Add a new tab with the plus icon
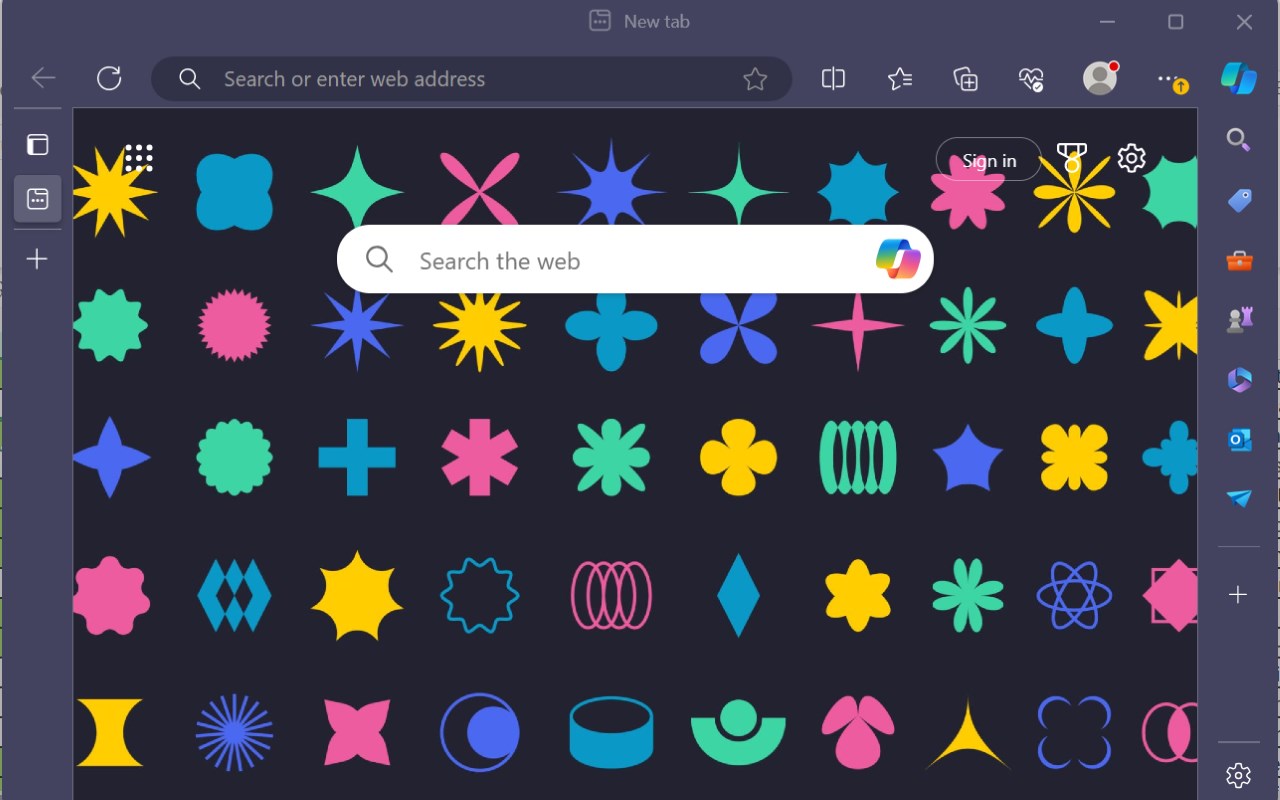The height and width of the screenshot is (800, 1280). (37, 259)
